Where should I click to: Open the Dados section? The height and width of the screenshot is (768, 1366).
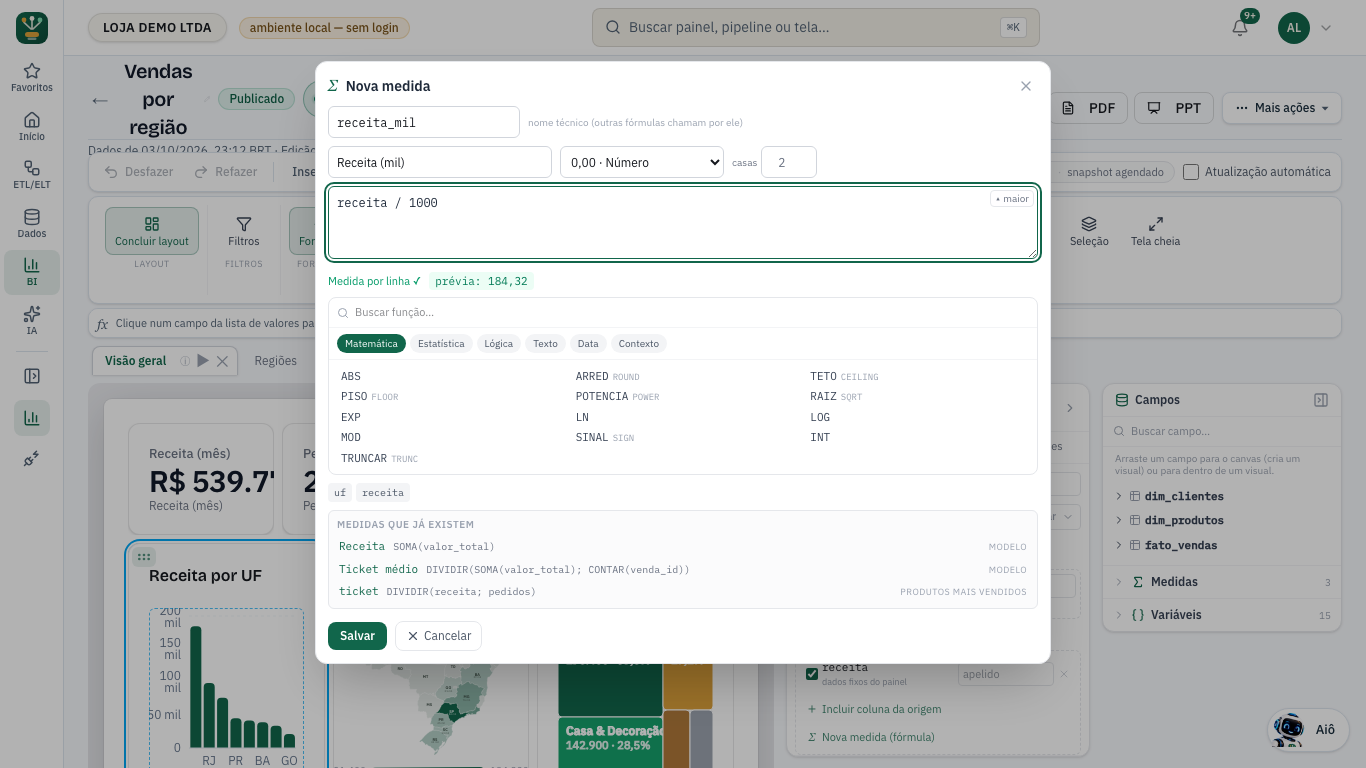[32, 224]
